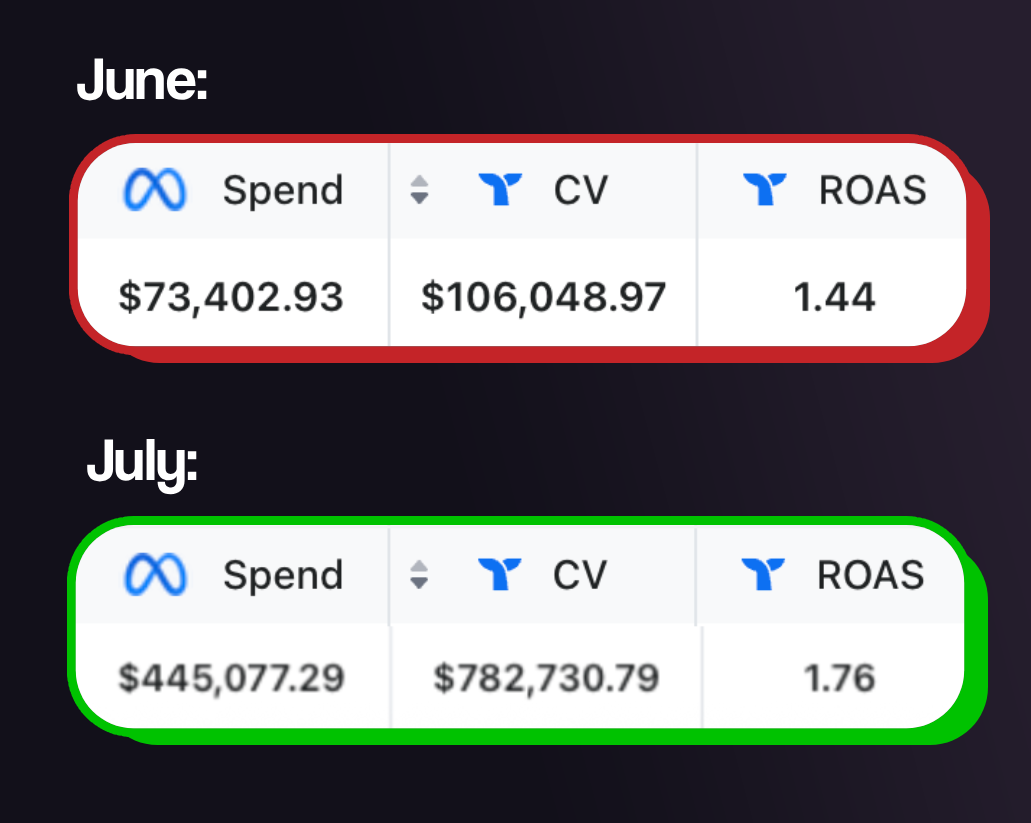Select the $782,730.79 conversion value
The image size is (1031, 823).
coord(546,678)
